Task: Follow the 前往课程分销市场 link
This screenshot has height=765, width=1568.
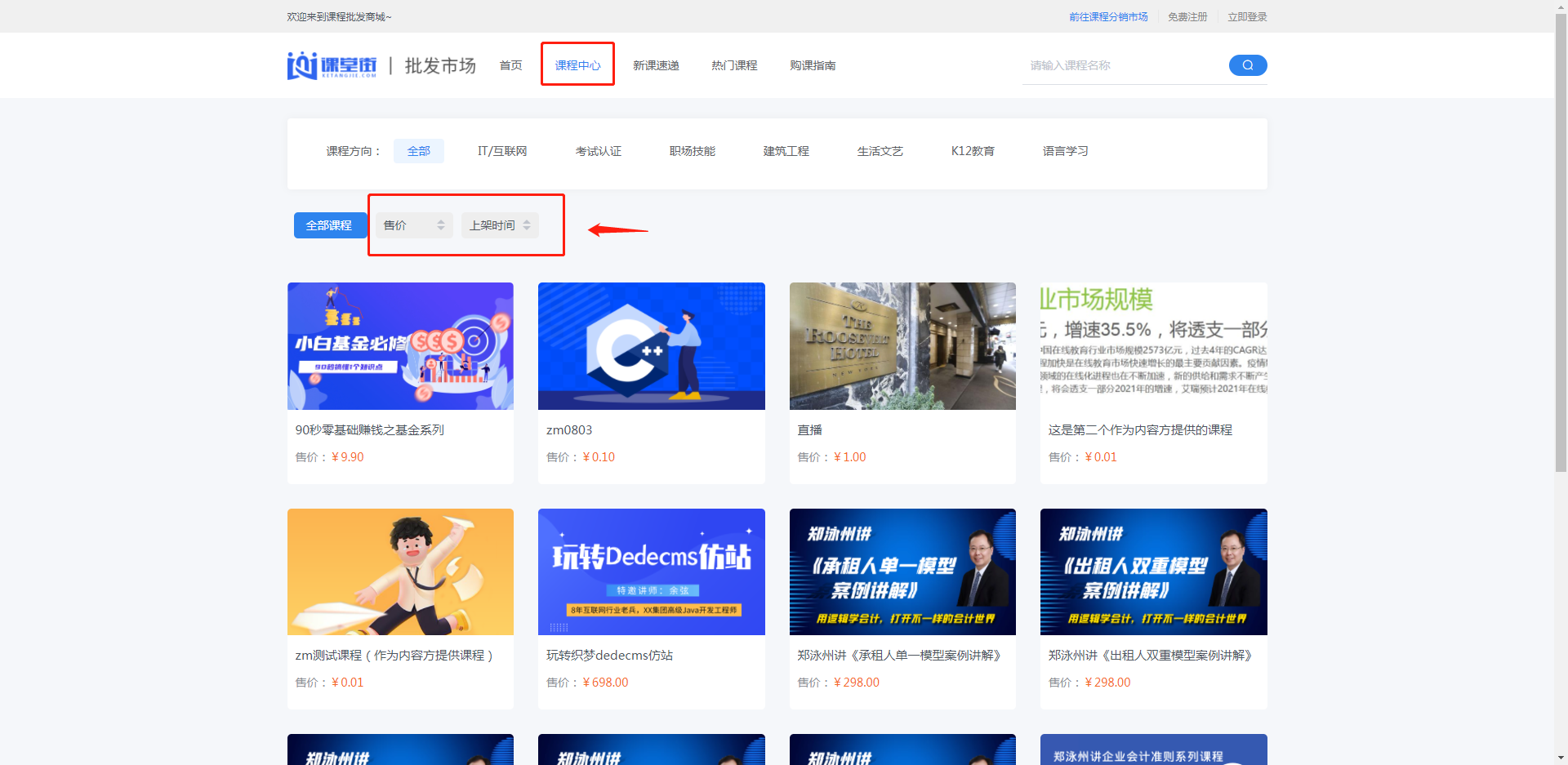Action: point(1108,16)
